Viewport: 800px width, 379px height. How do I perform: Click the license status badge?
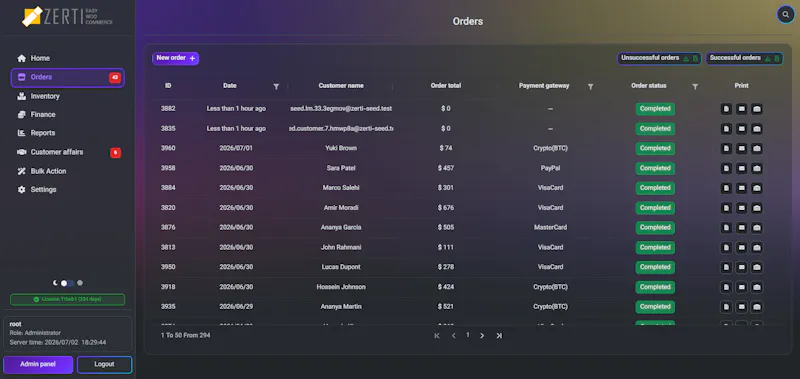(x=67, y=299)
